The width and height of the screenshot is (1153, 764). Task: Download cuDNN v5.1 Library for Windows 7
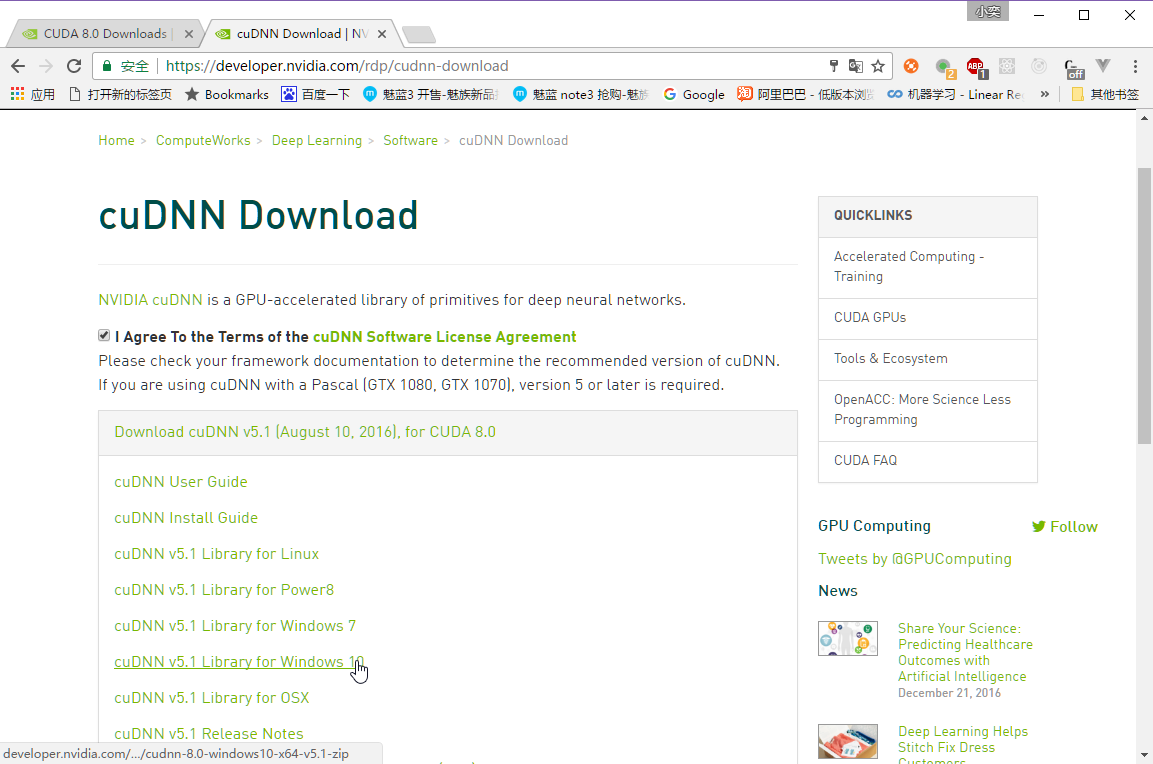(x=235, y=626)
